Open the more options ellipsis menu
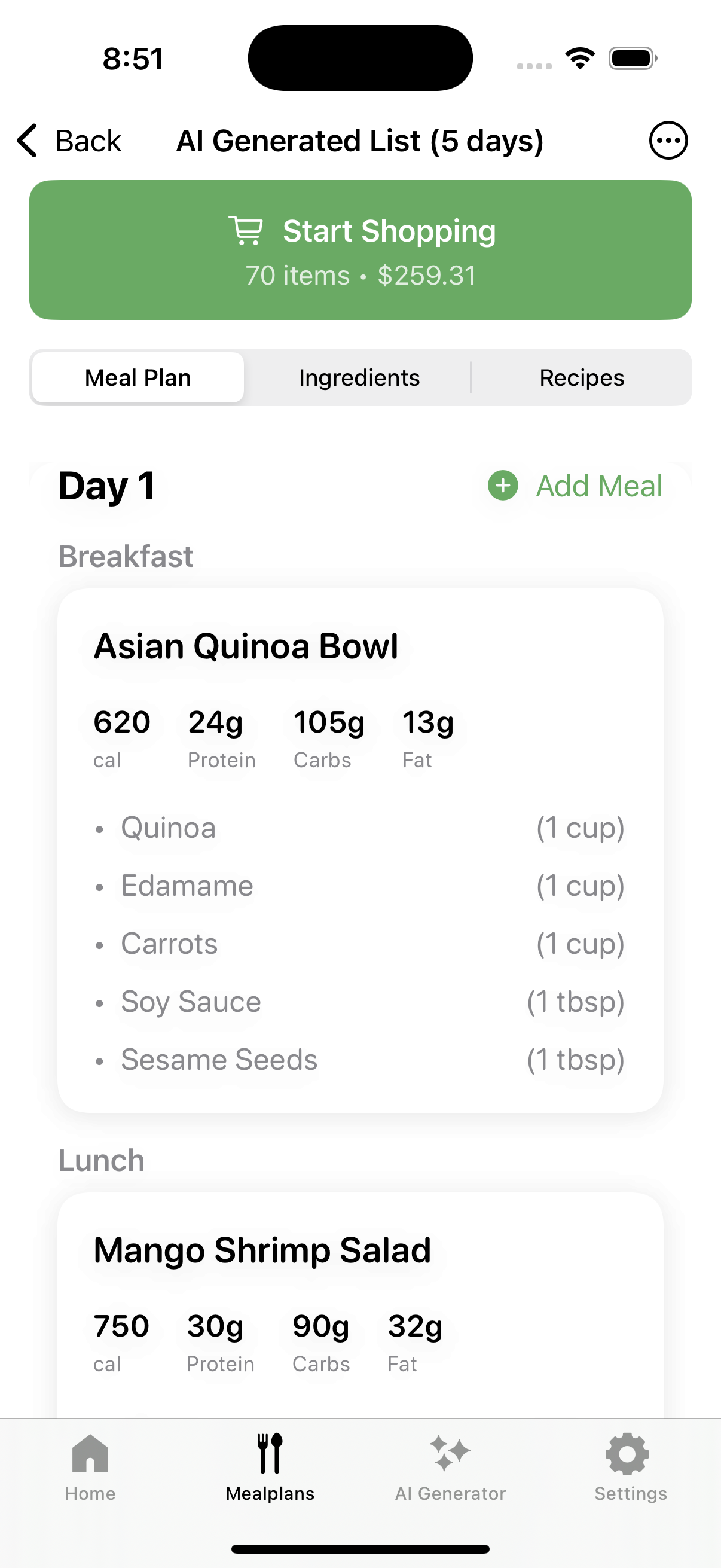Image resolution: width=721 pixels, height=1568 pixels. 668,141
